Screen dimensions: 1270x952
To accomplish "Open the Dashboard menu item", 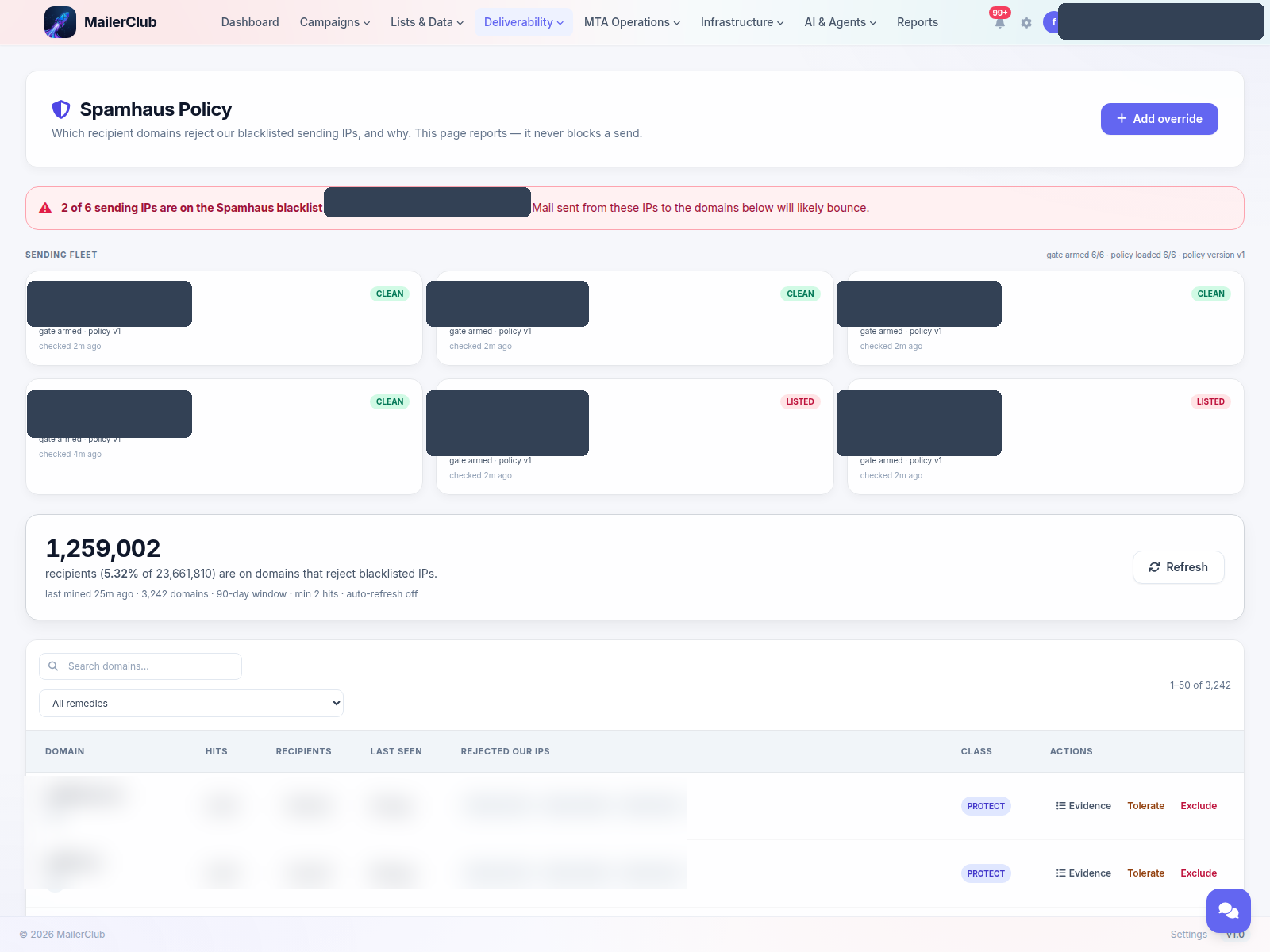I will (x=250, y=22).
